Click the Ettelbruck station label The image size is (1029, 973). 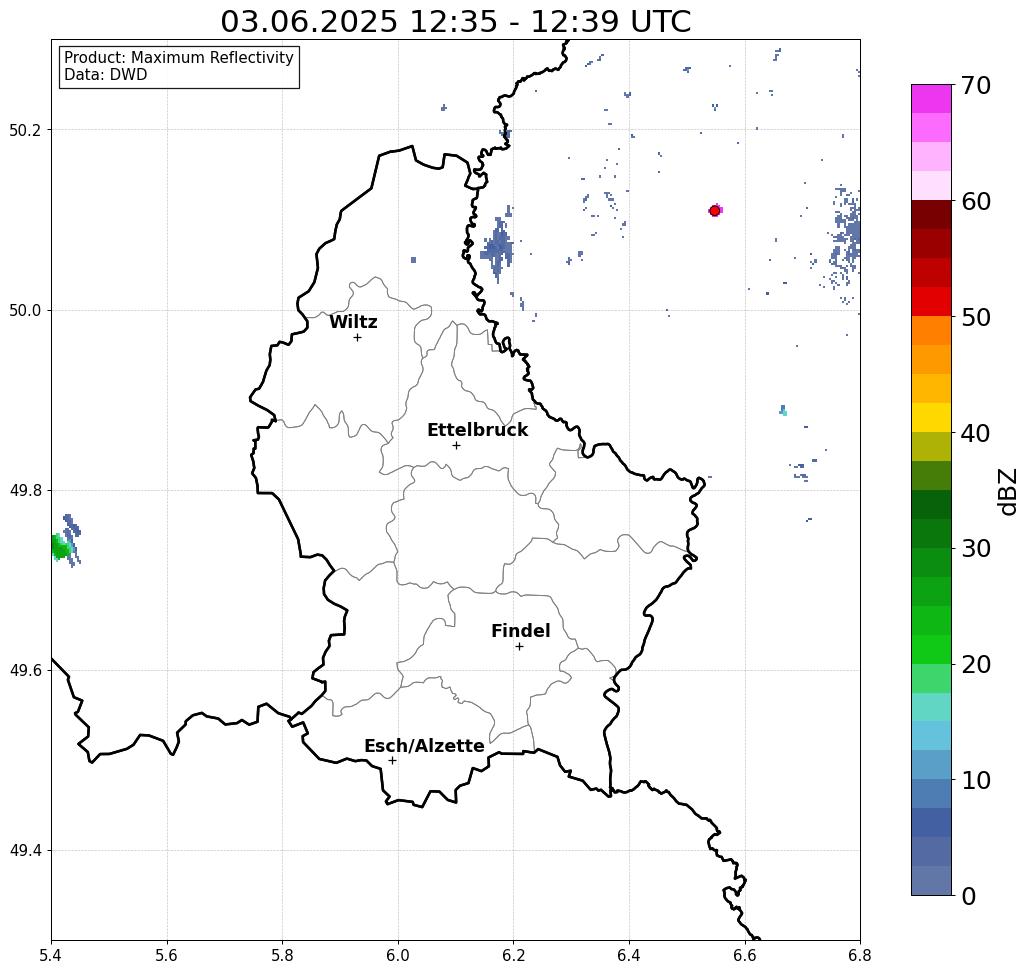(x=477, y=430)
